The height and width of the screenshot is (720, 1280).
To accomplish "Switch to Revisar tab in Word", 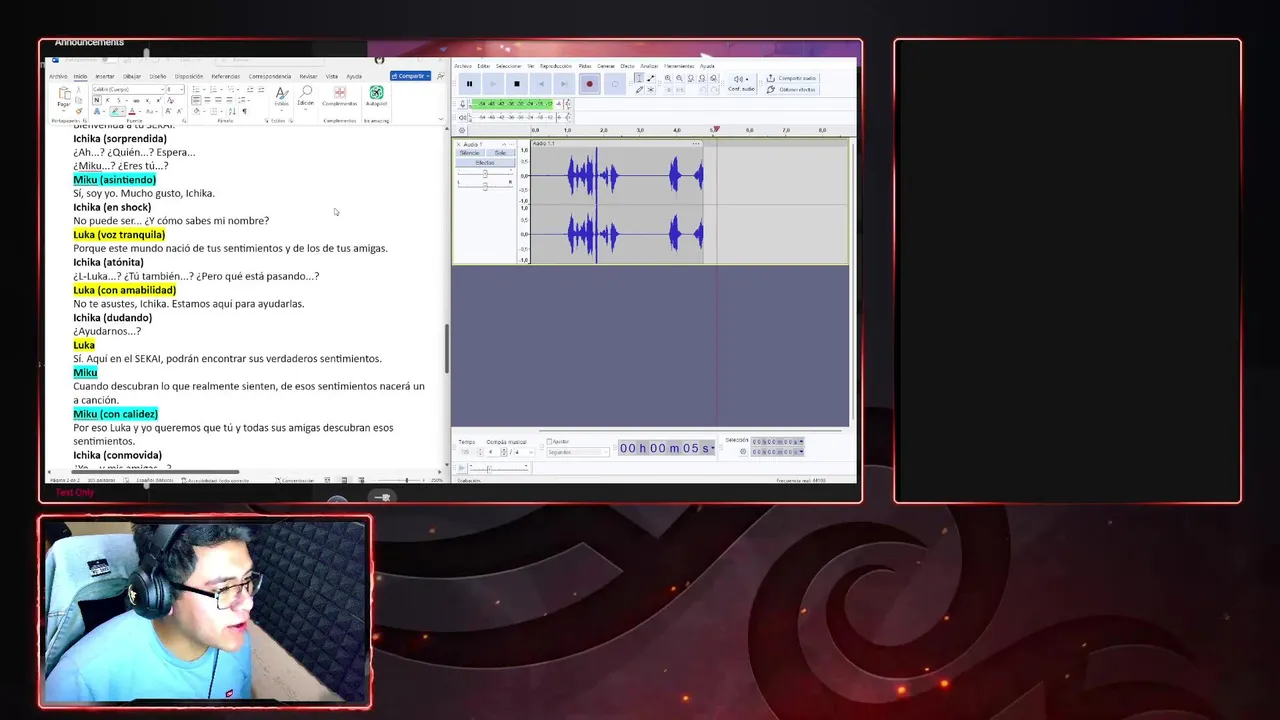I will tap(308, 76).
